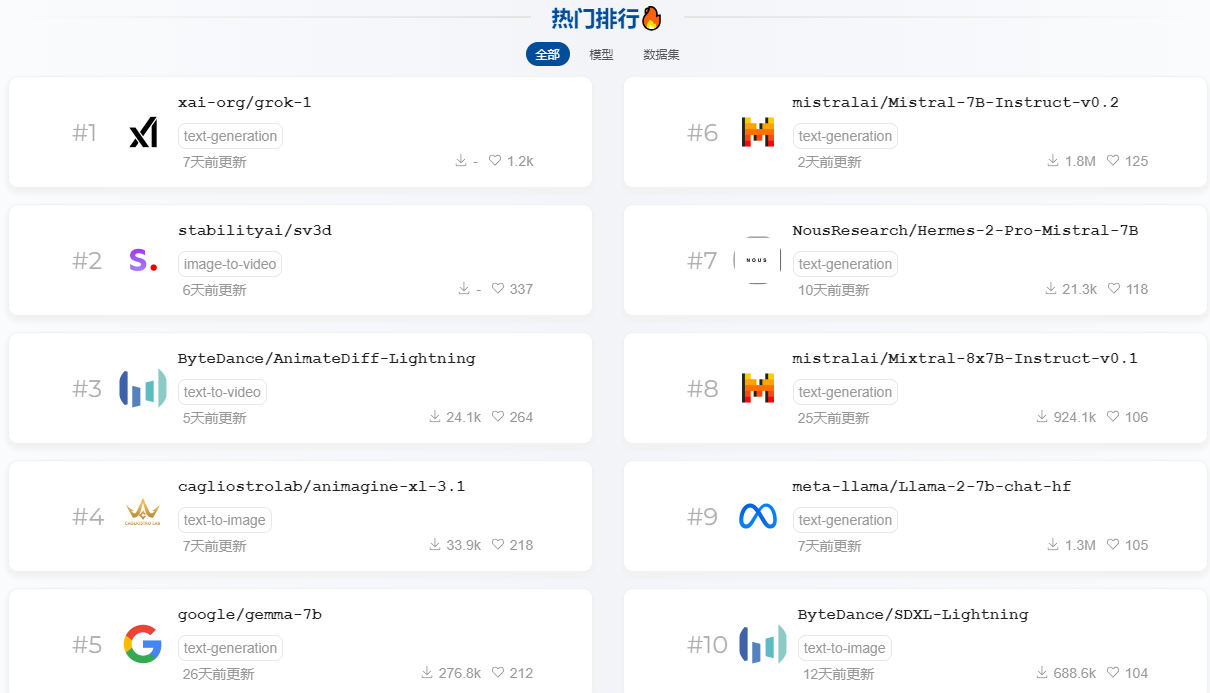Screen dimensions: 1210x693
Task: Switch to the 数据集 tab
Action: click(x=661, y=55)
